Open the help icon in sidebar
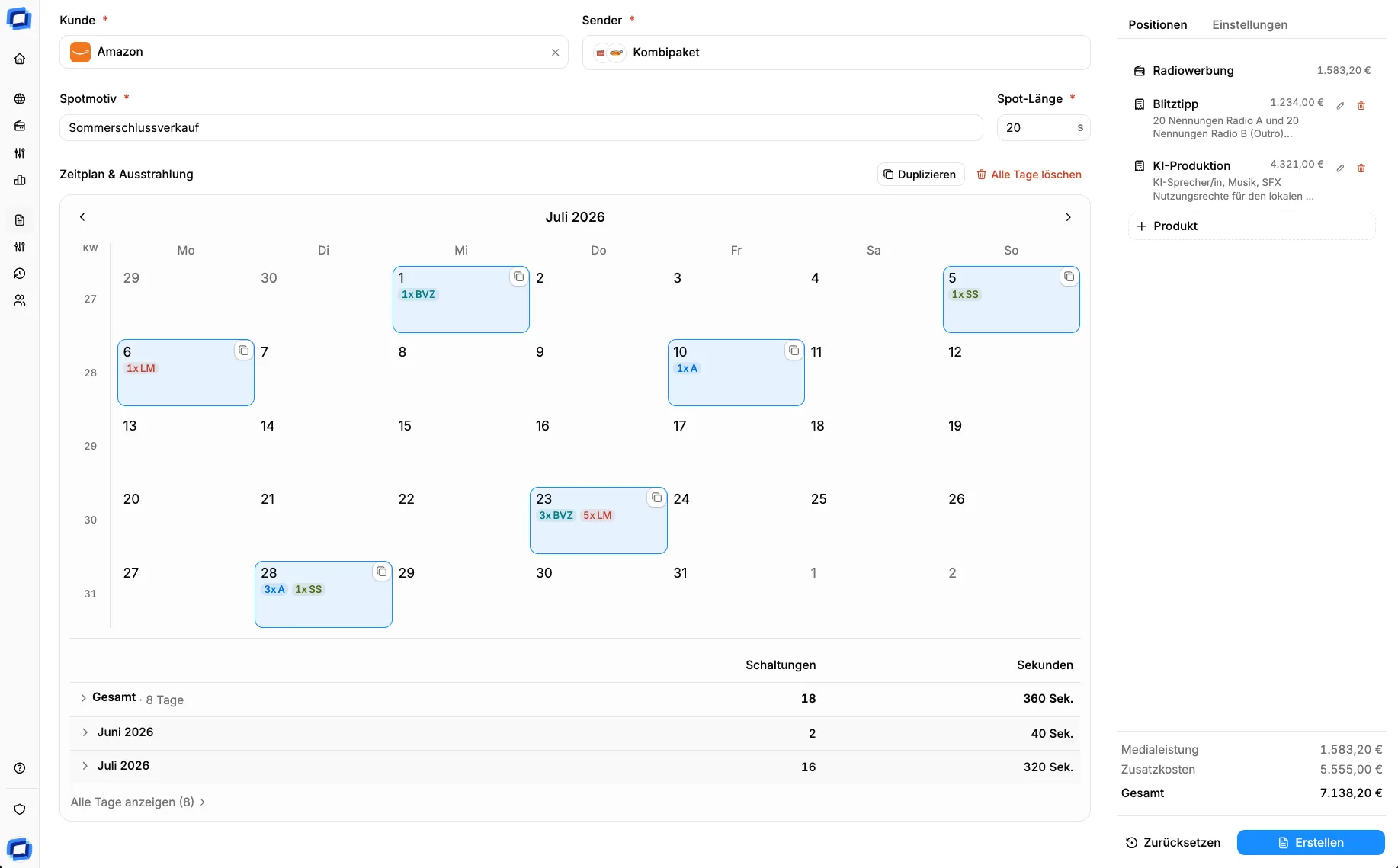 point(20,768)
